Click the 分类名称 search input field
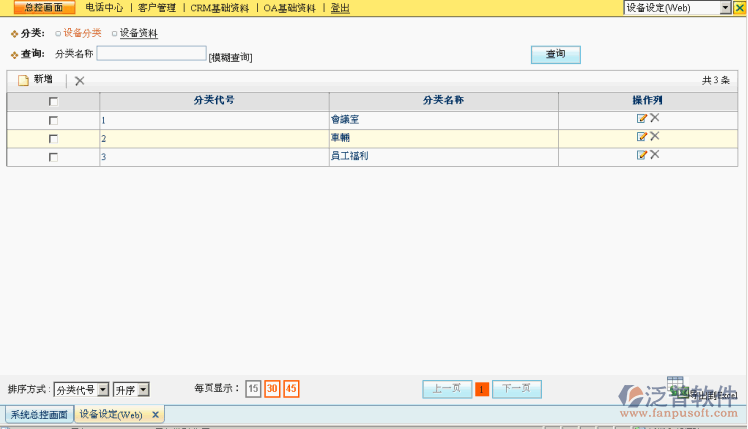748x429 pixels. 151,54
